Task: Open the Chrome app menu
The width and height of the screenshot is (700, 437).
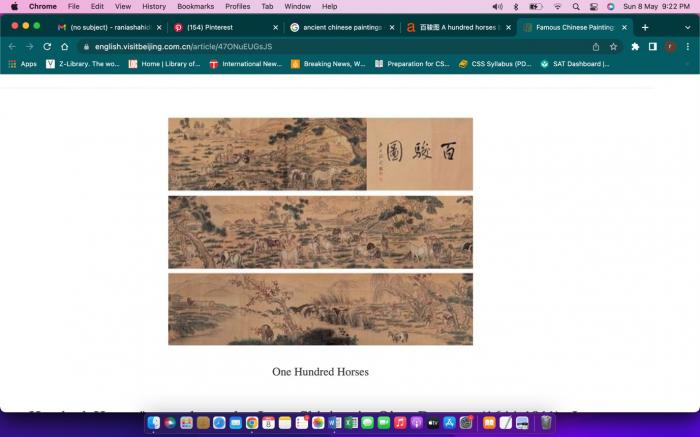Action: pos(43,6)
